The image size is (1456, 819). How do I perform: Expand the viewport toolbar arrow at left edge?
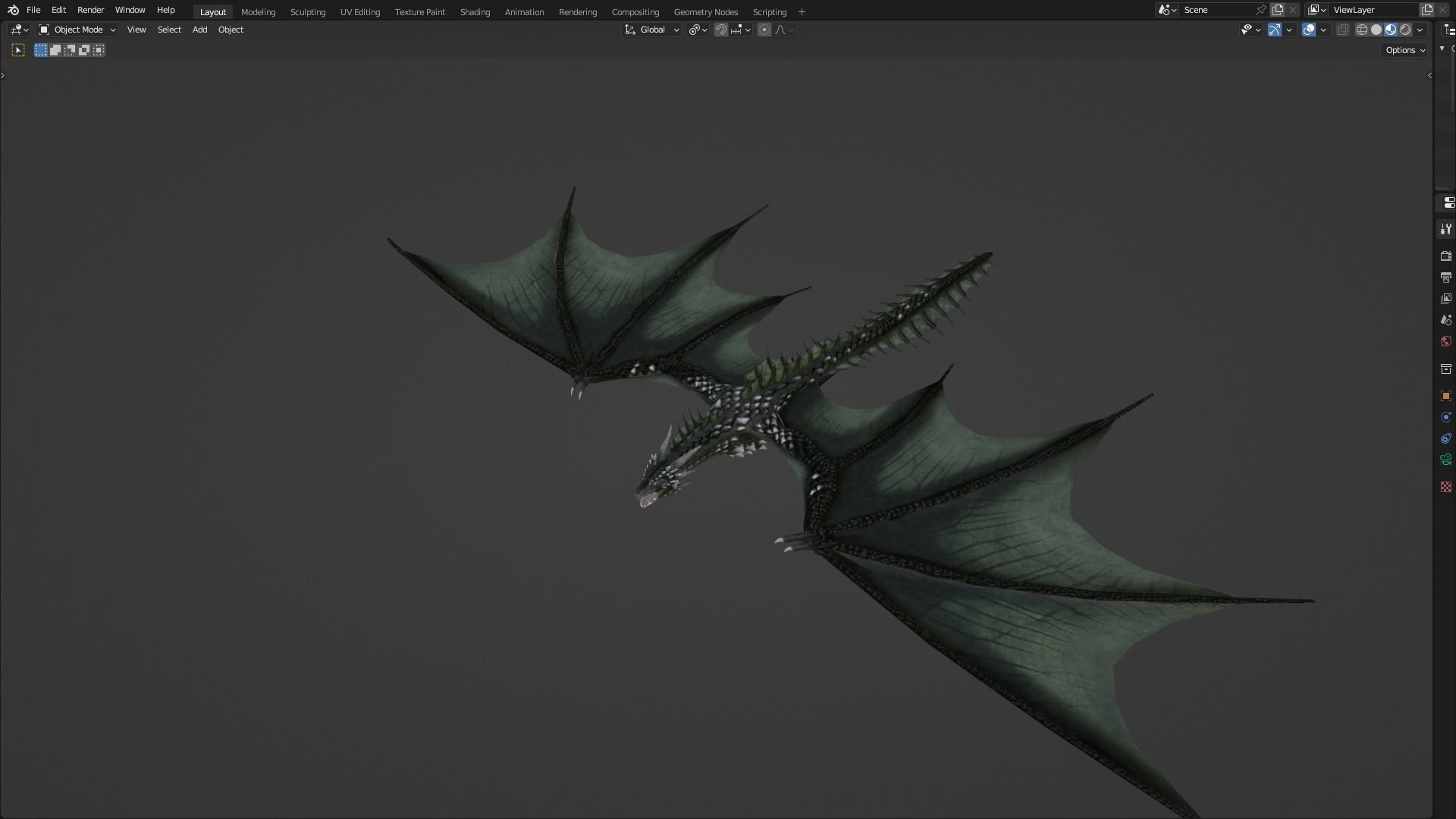3,75
